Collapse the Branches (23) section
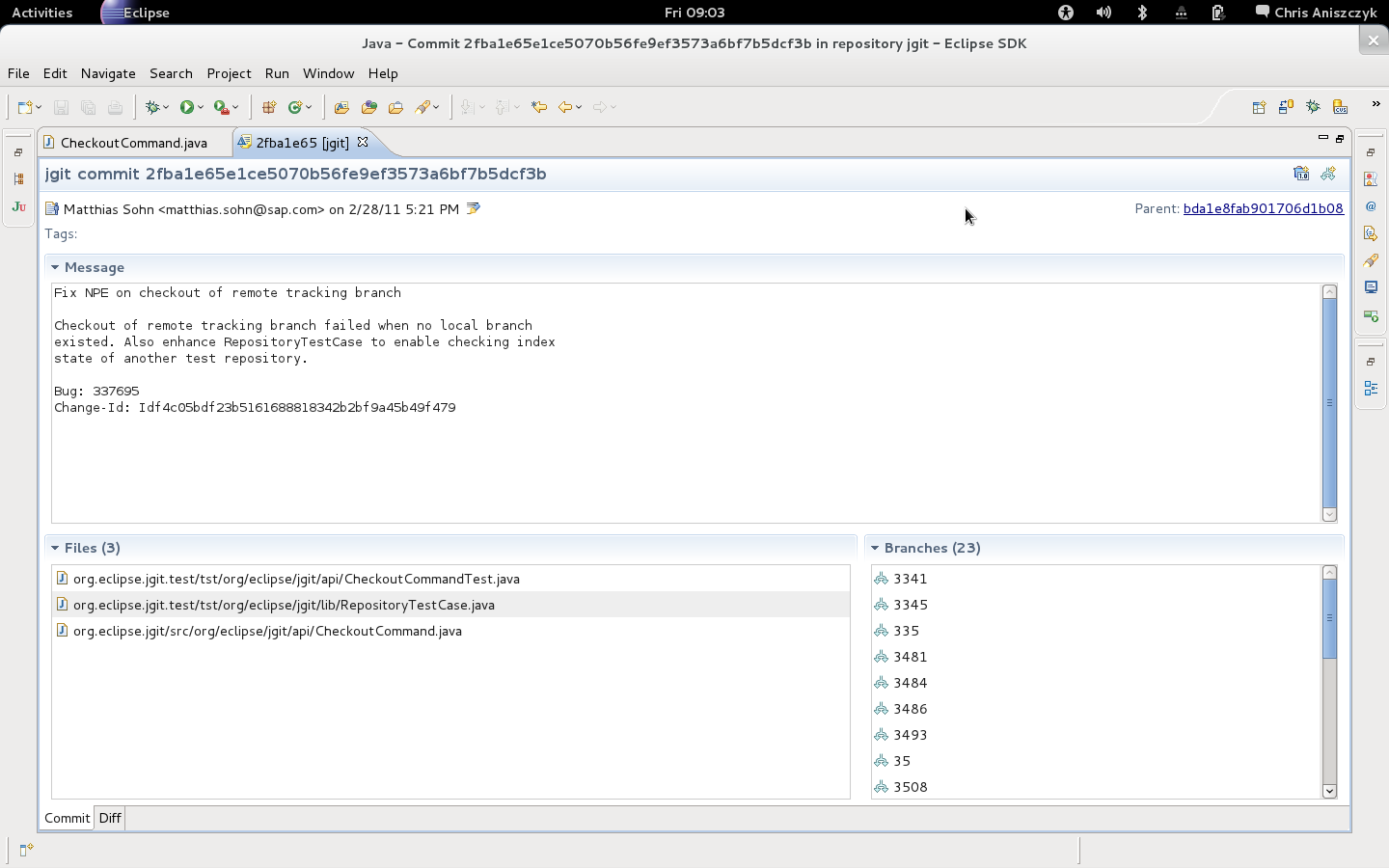The height and width of the screenshot is (868, 1389). point(875,548)
